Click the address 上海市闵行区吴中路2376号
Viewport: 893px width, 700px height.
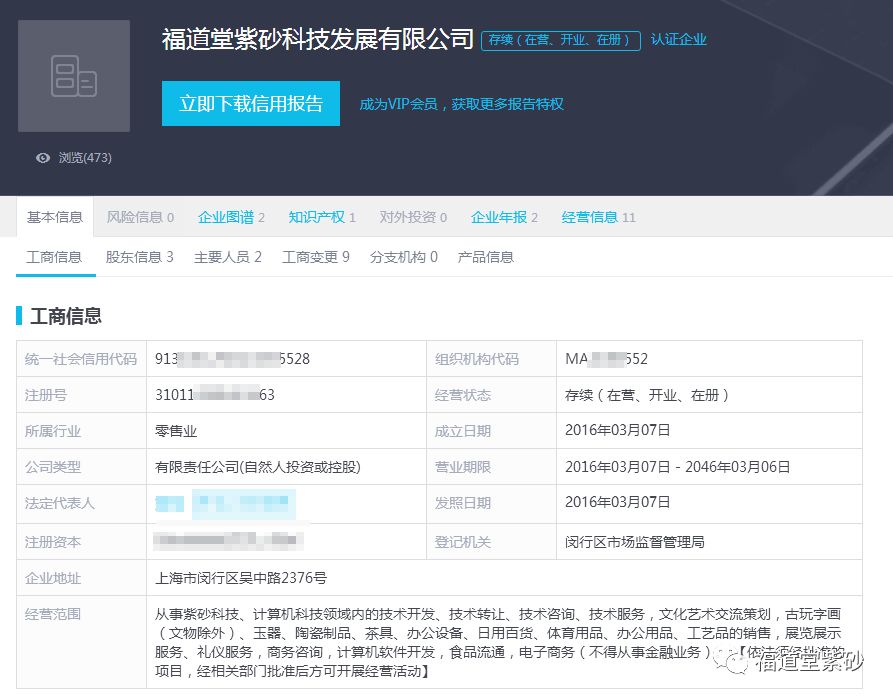241,578
